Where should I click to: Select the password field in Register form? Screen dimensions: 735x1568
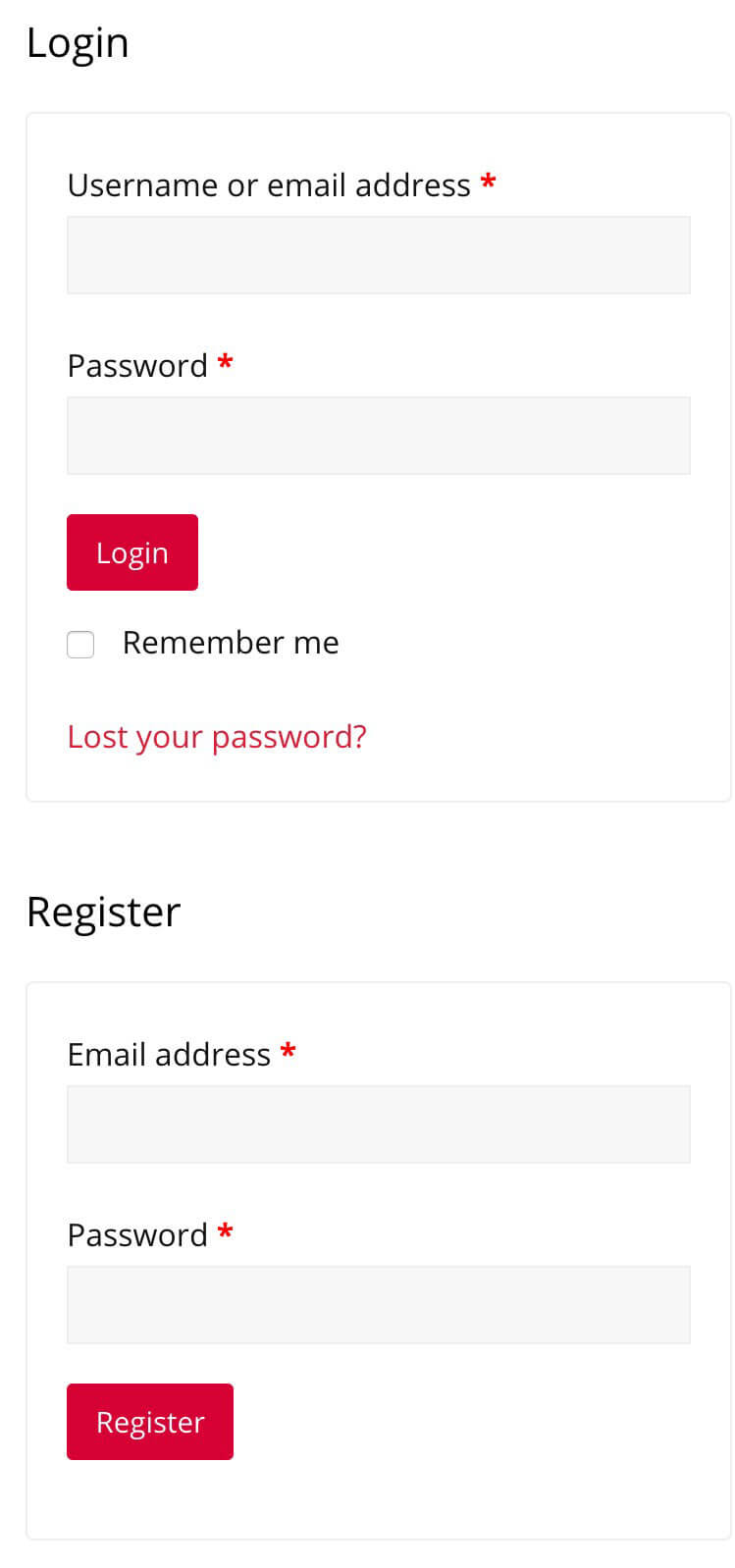(378, 1304)
